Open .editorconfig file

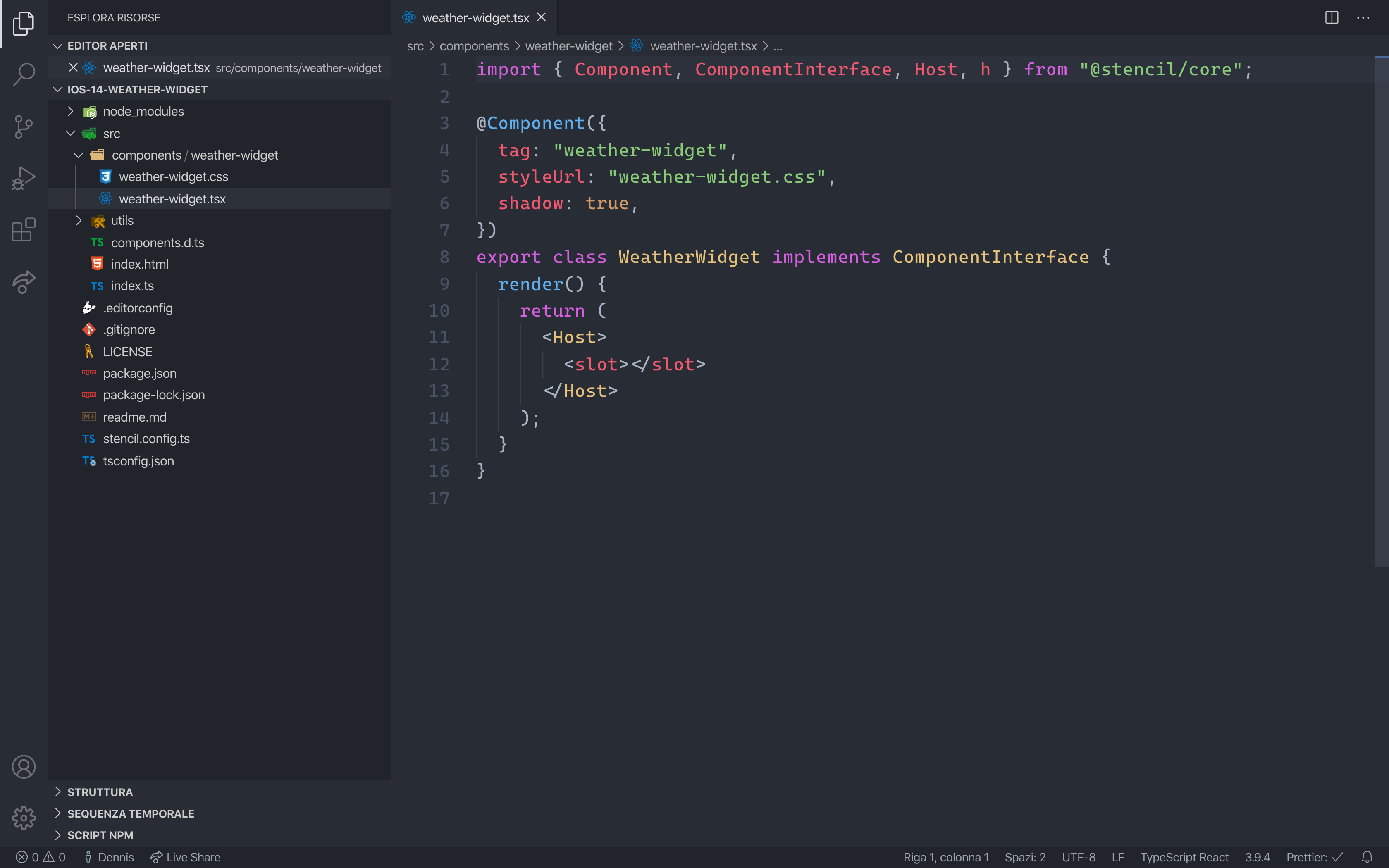219,308
